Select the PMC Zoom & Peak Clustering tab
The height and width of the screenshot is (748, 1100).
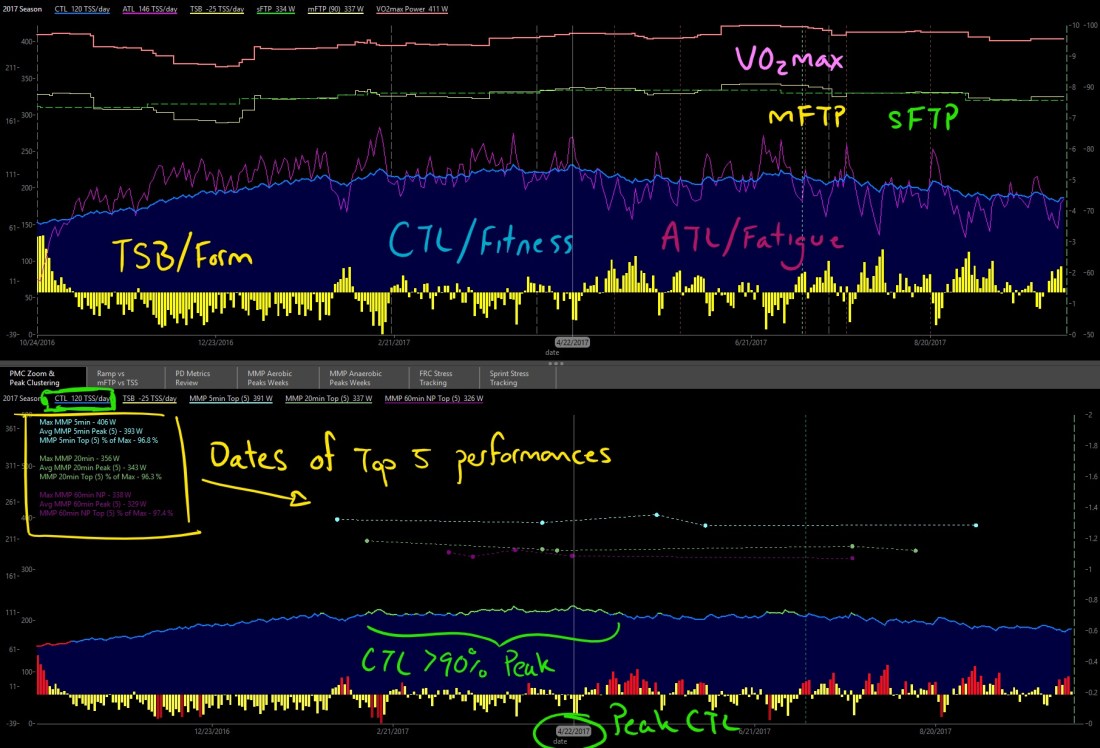(38, 377)
